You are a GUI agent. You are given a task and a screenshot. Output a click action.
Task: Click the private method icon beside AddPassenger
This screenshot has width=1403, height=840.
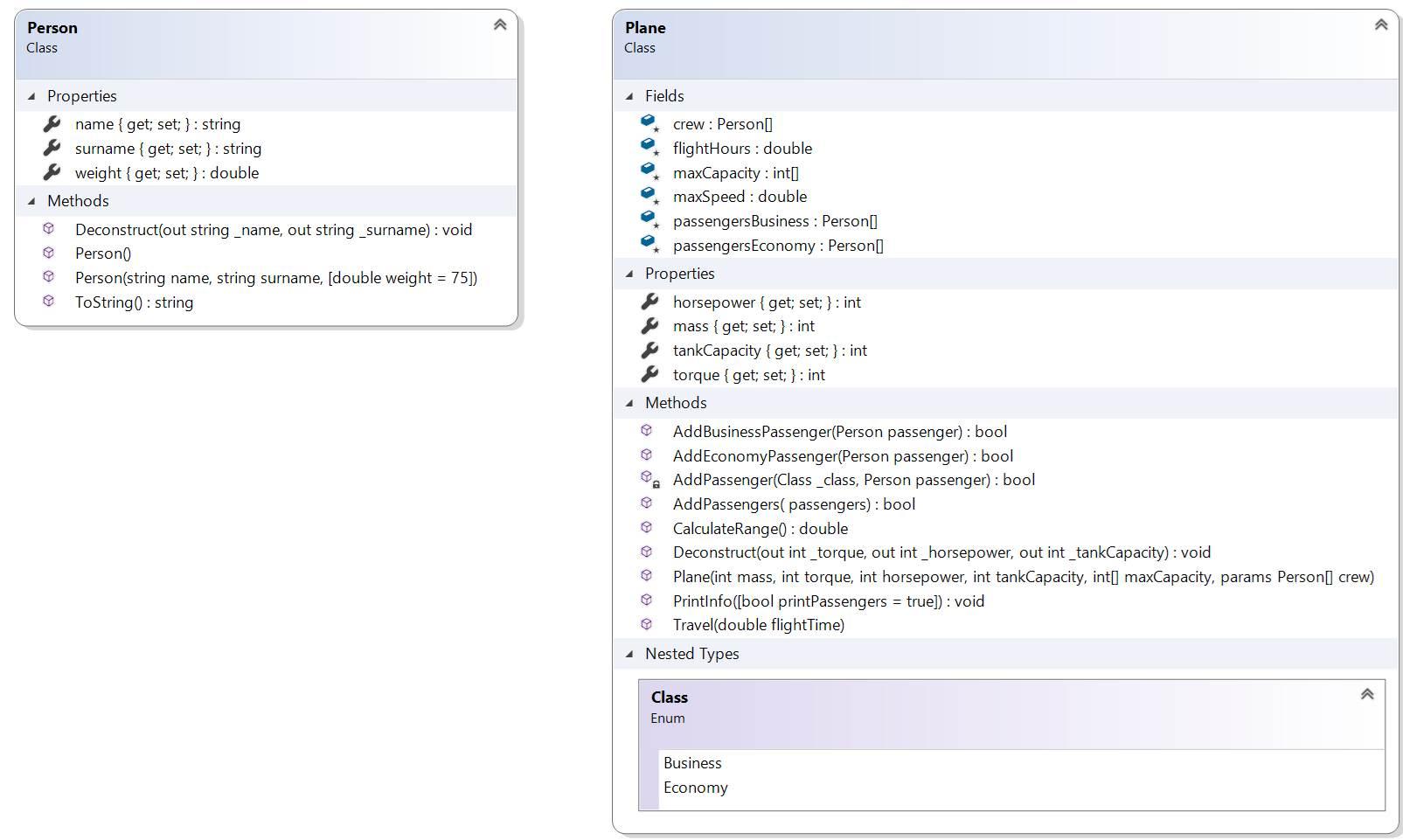(x=649, y=479)
